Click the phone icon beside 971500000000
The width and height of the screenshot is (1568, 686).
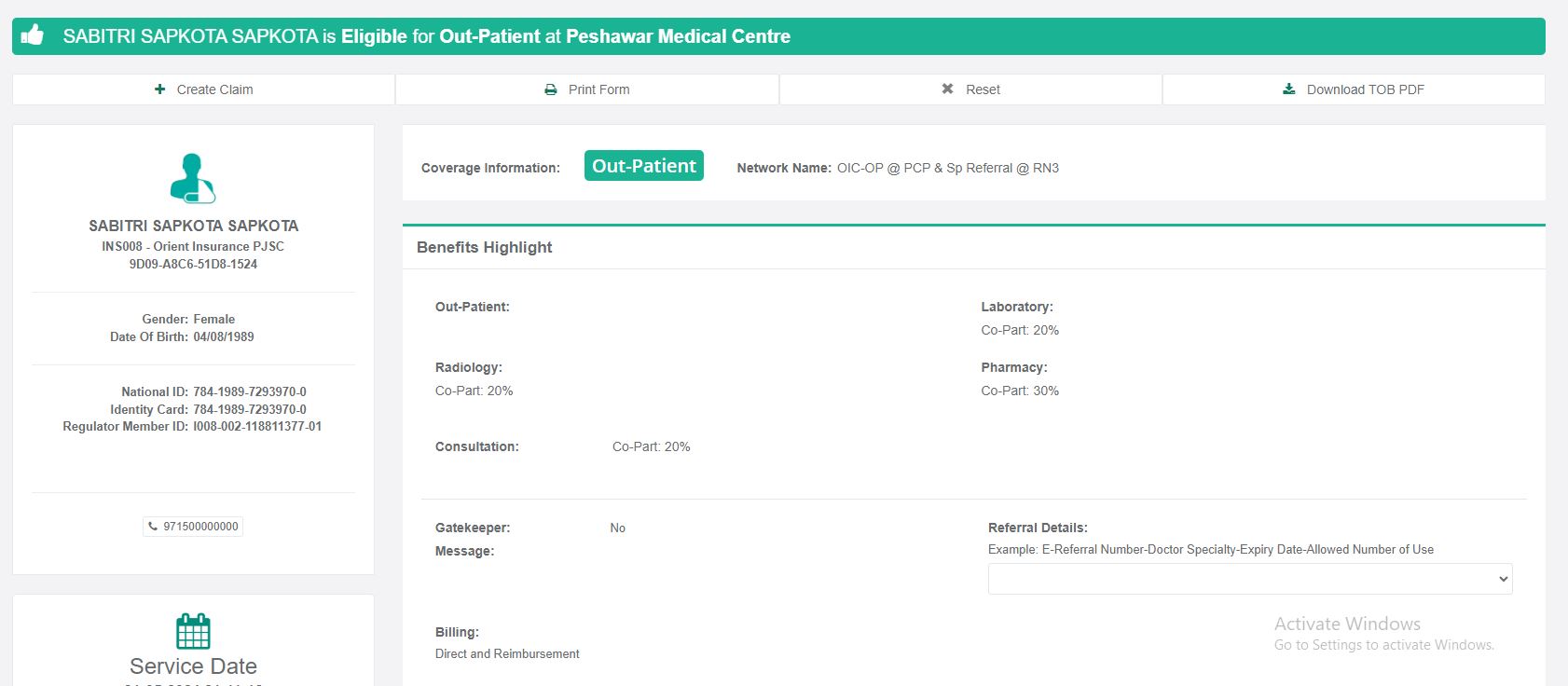pos(153,527)
